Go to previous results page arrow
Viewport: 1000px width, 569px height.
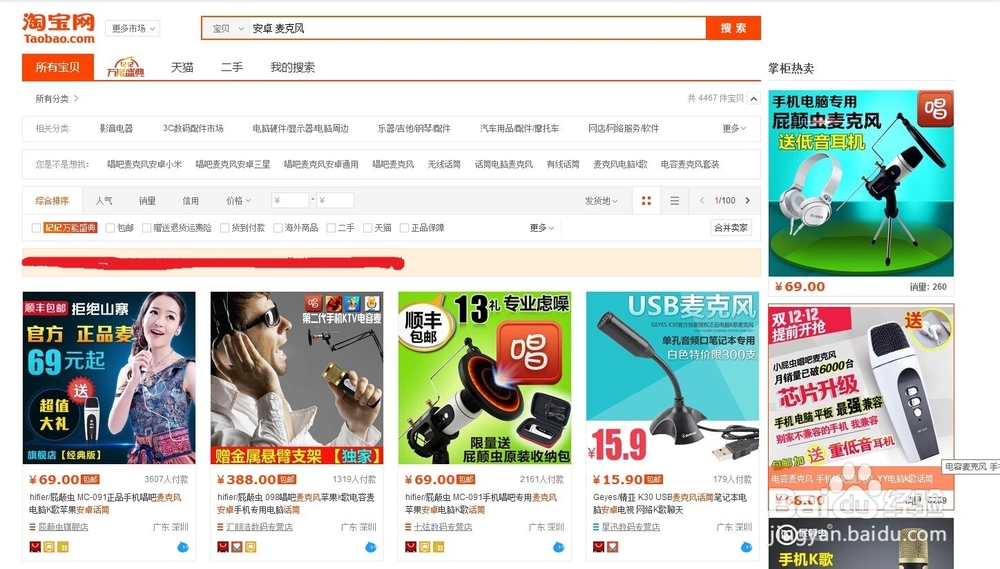(702, 200)
